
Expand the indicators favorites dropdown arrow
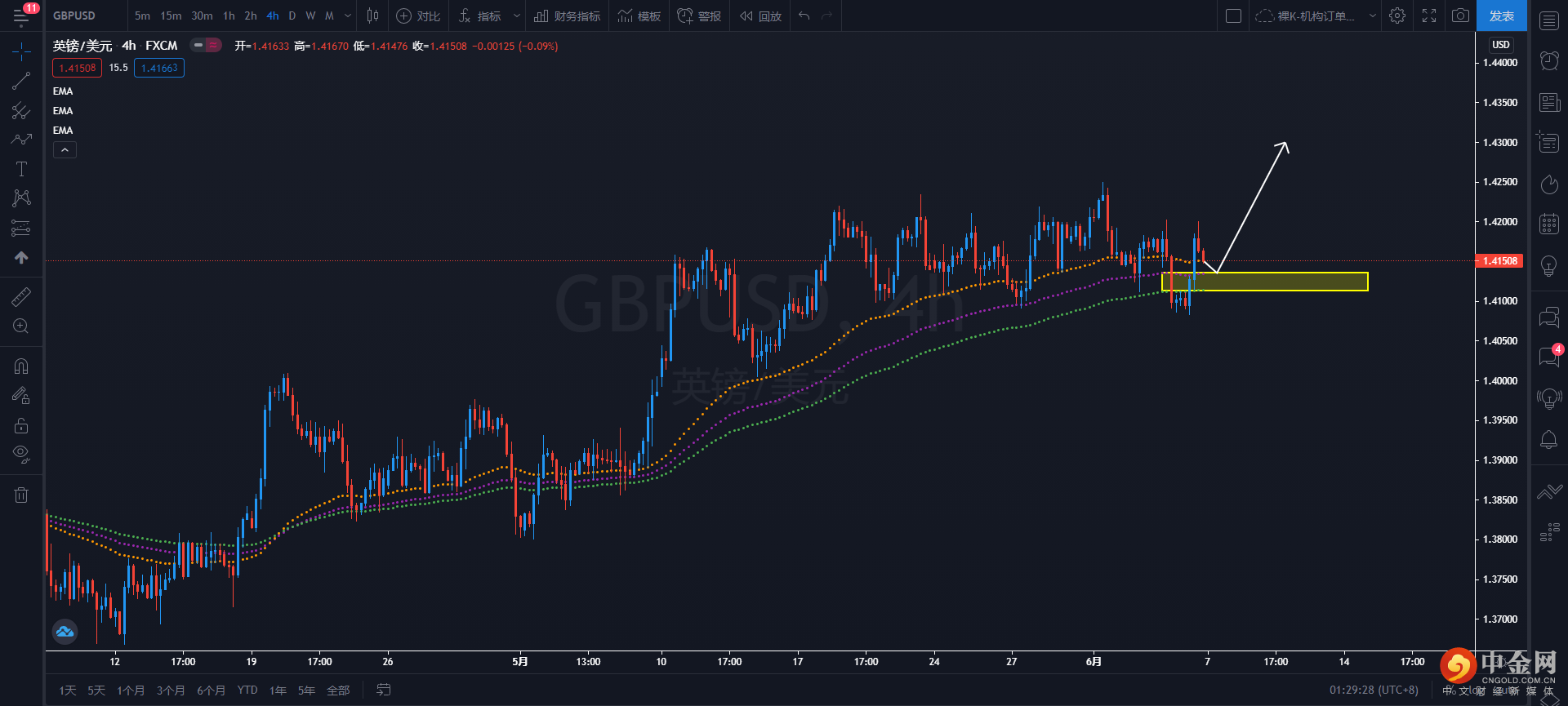click(516, 16)
